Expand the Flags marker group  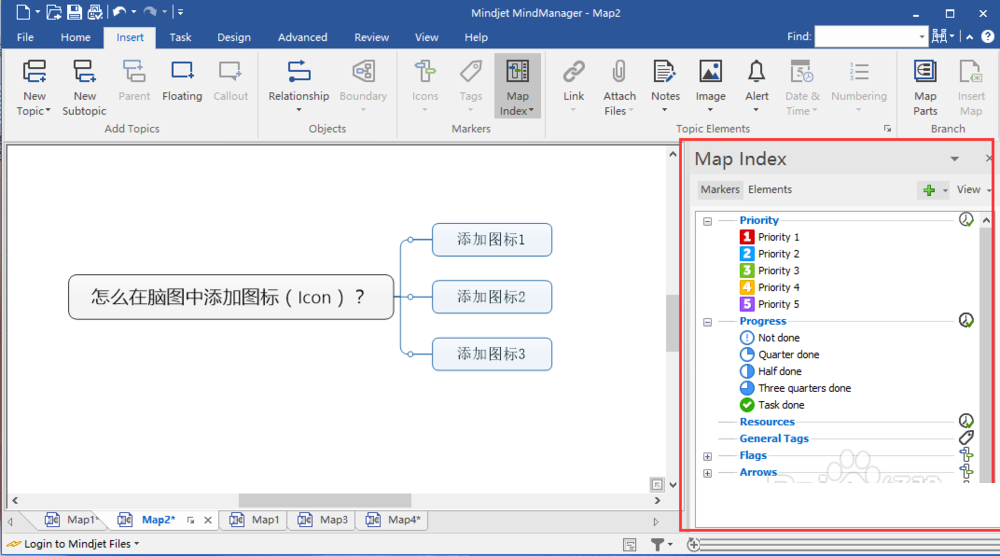click(x=707, y=457)
